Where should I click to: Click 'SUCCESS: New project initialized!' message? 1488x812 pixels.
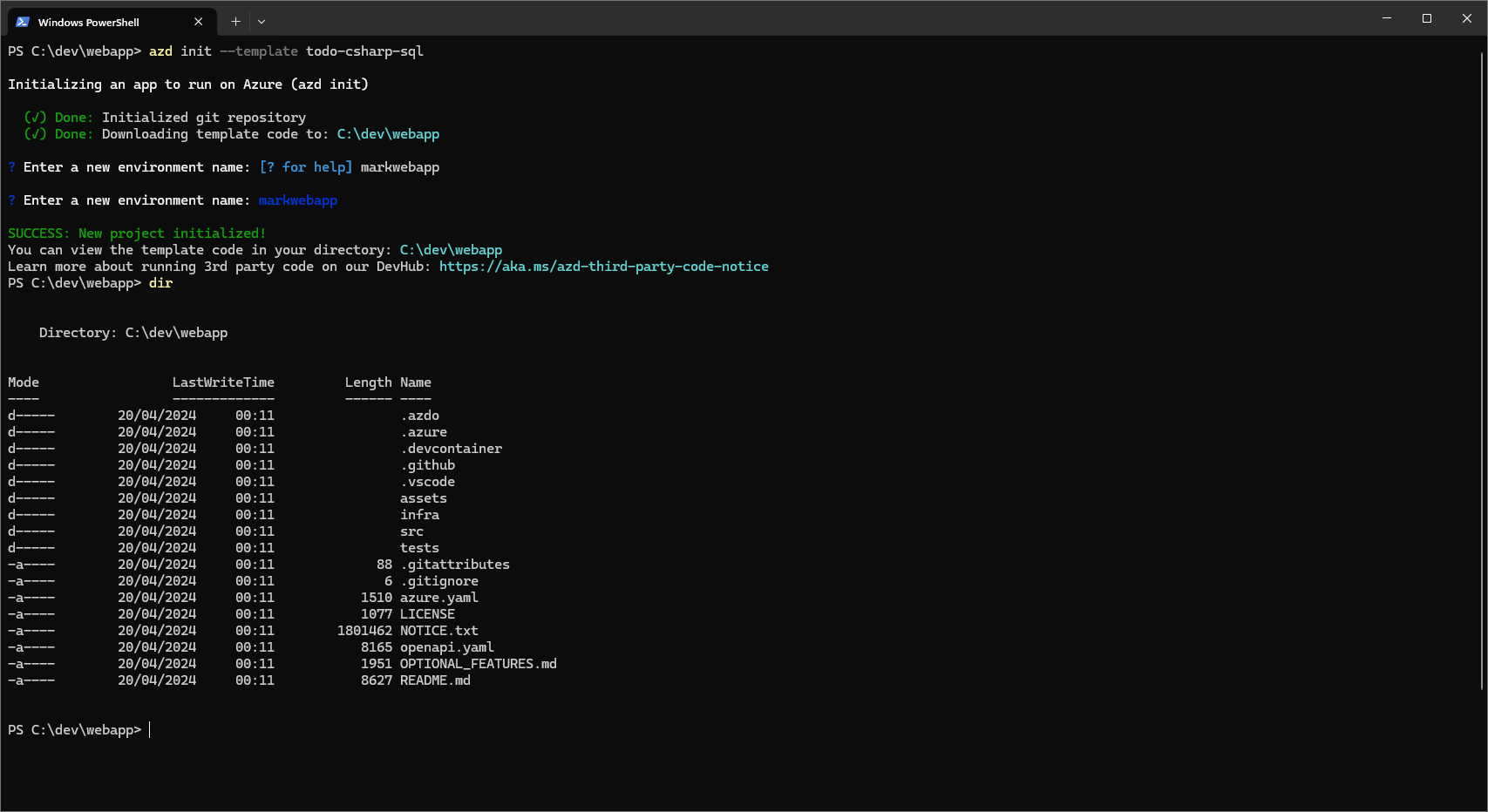pos(137,233)
